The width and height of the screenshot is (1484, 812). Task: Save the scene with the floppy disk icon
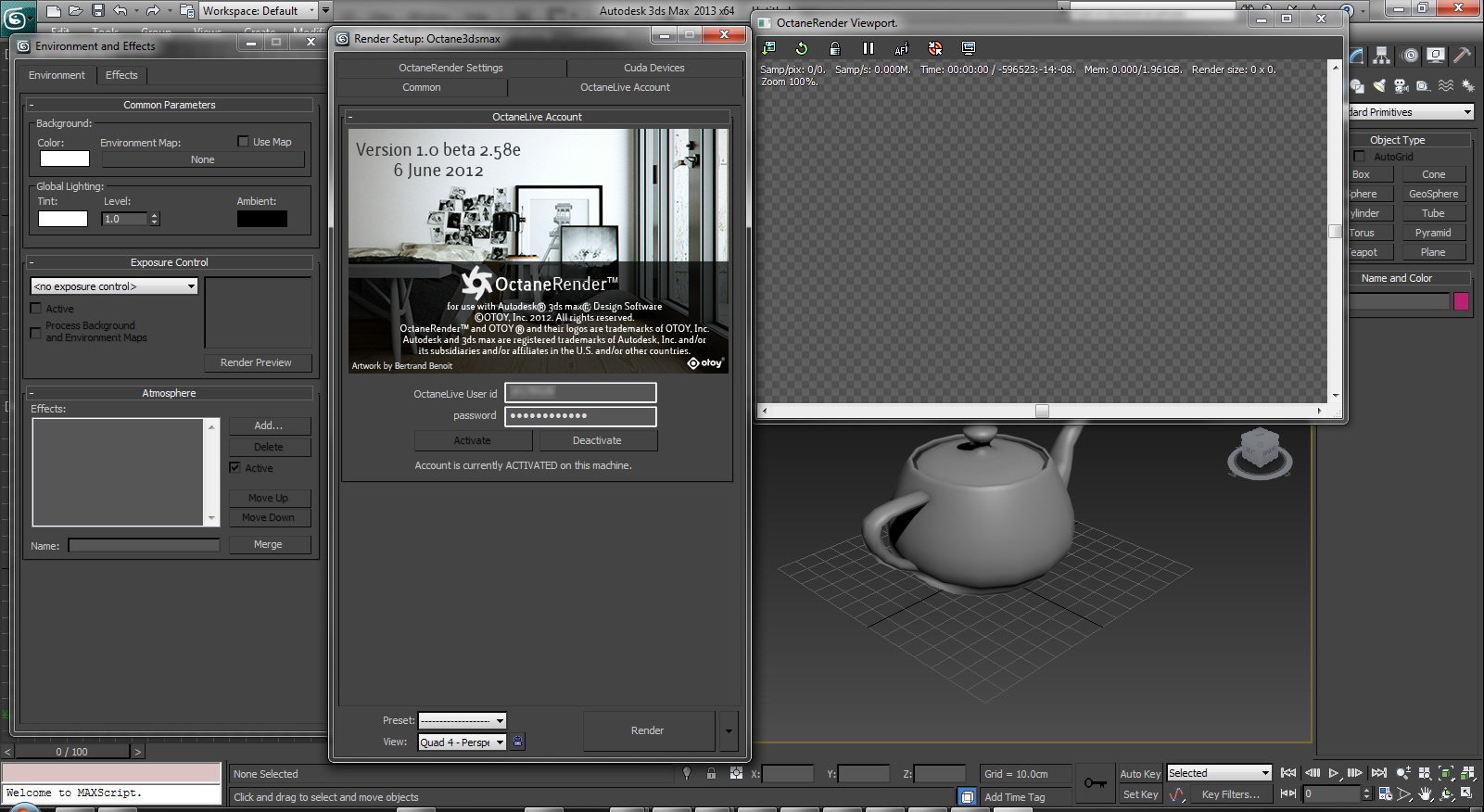[98, 11]
